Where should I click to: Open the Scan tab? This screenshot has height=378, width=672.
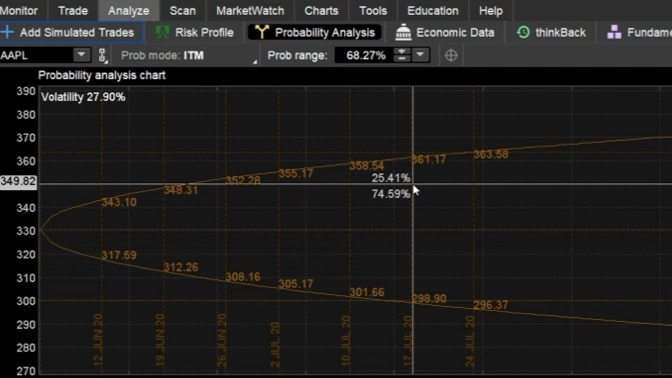tap(182, 11)
